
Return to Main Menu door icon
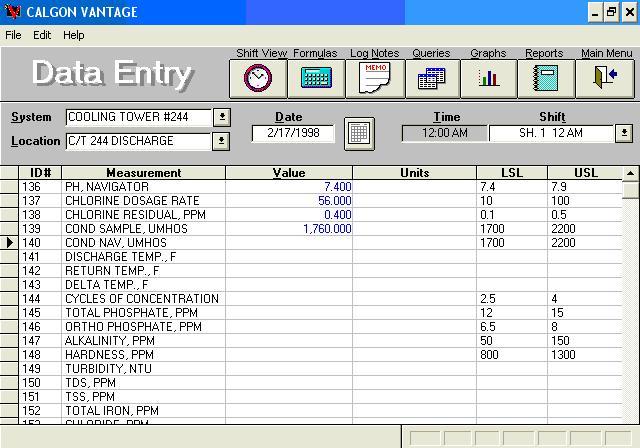[x=605, y=79]
